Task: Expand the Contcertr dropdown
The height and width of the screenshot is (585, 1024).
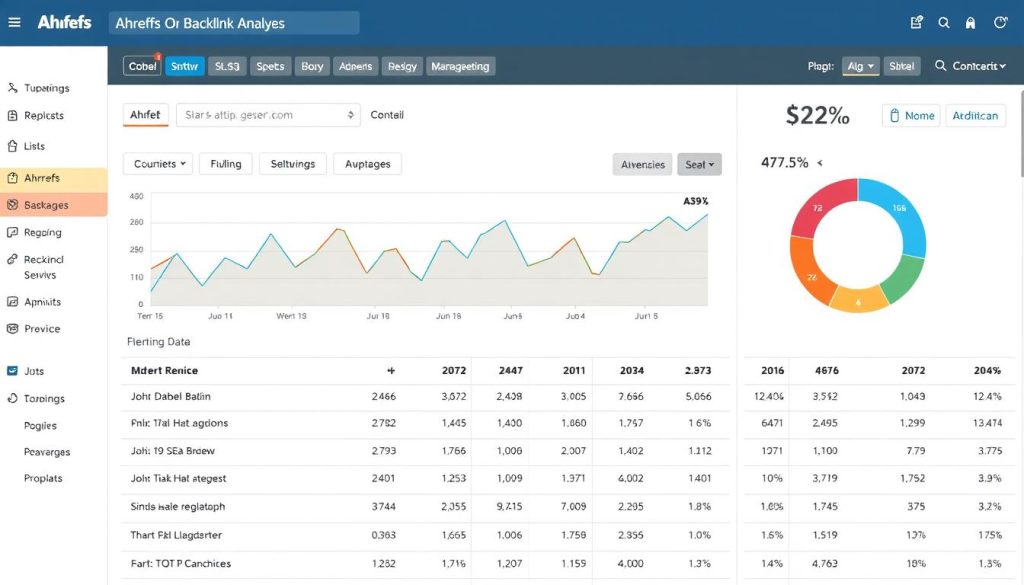Action: [979, 66]
